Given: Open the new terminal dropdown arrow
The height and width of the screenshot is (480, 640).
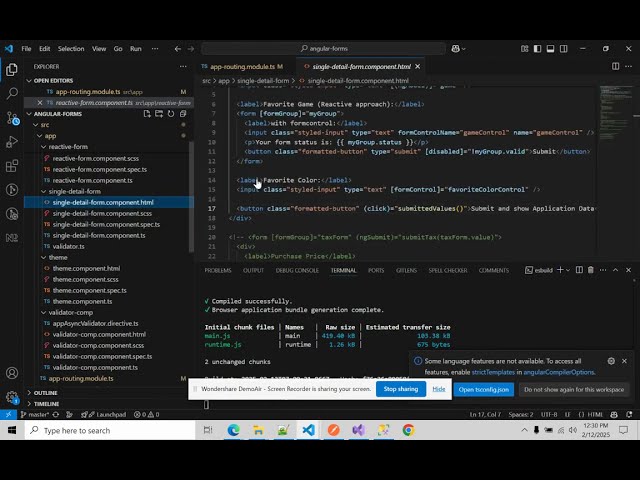Looking at the screenshot, I should tap(568, 270).
